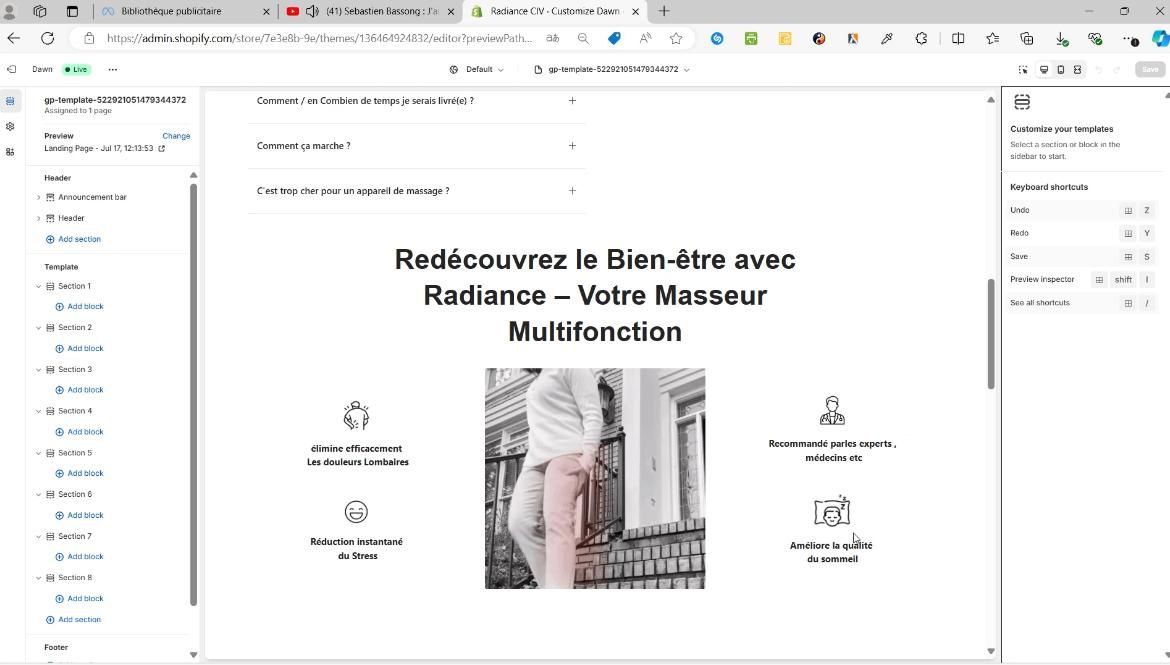Click Change preview link
This screenshot has width=1170, height=665.
click(x=176, y=136)
